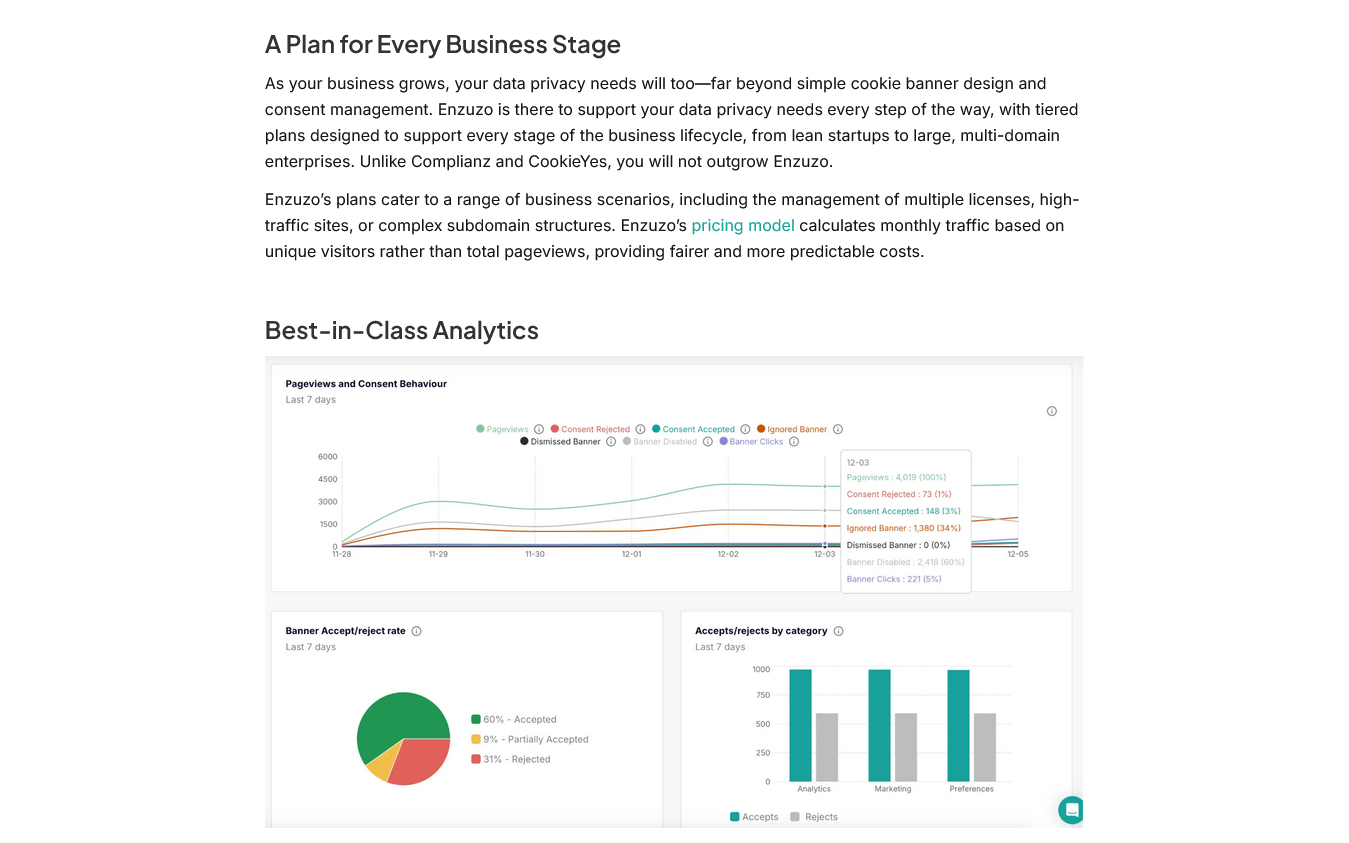Open the live chat widget

[1071, 810]
